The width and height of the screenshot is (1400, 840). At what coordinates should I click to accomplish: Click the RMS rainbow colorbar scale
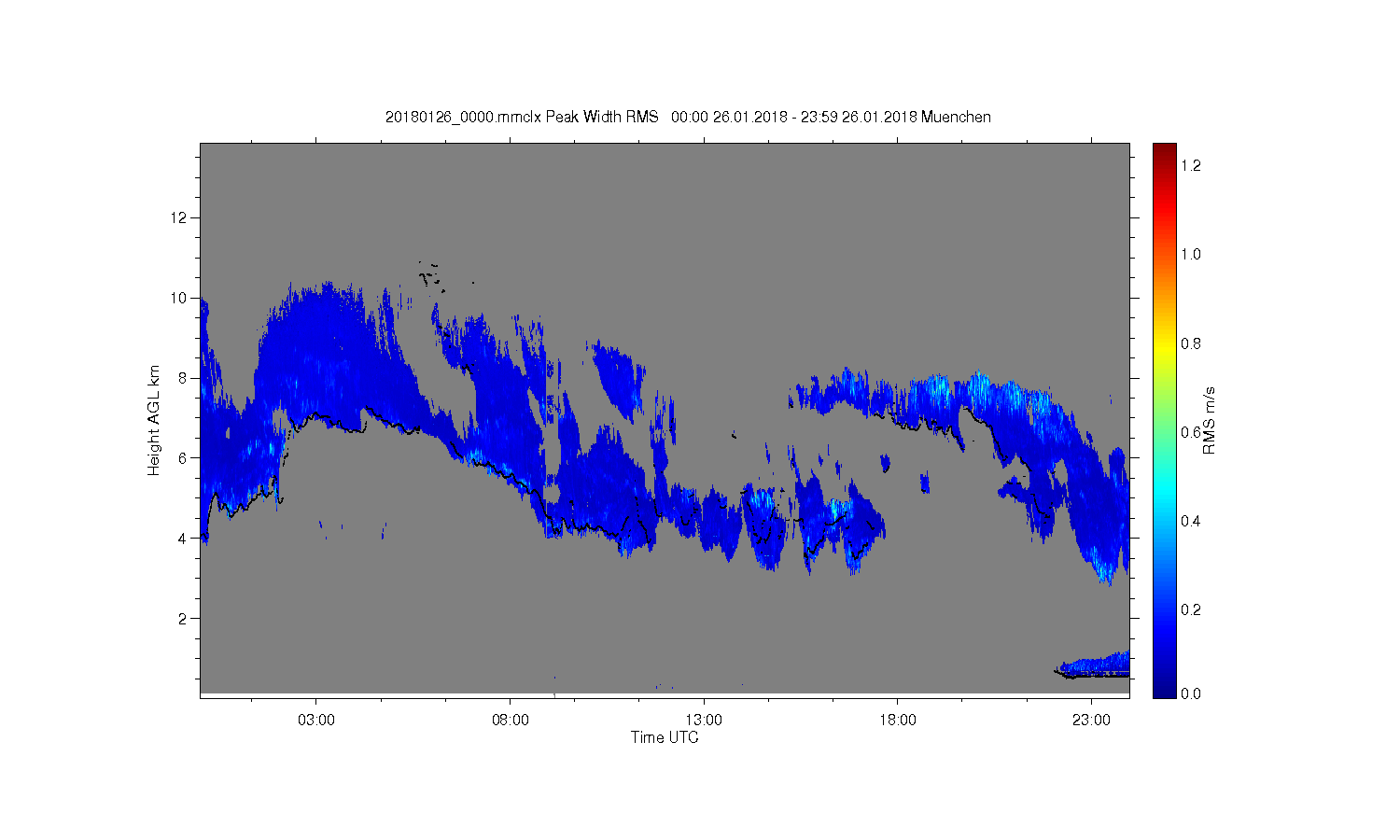(x=1164, y=420)
